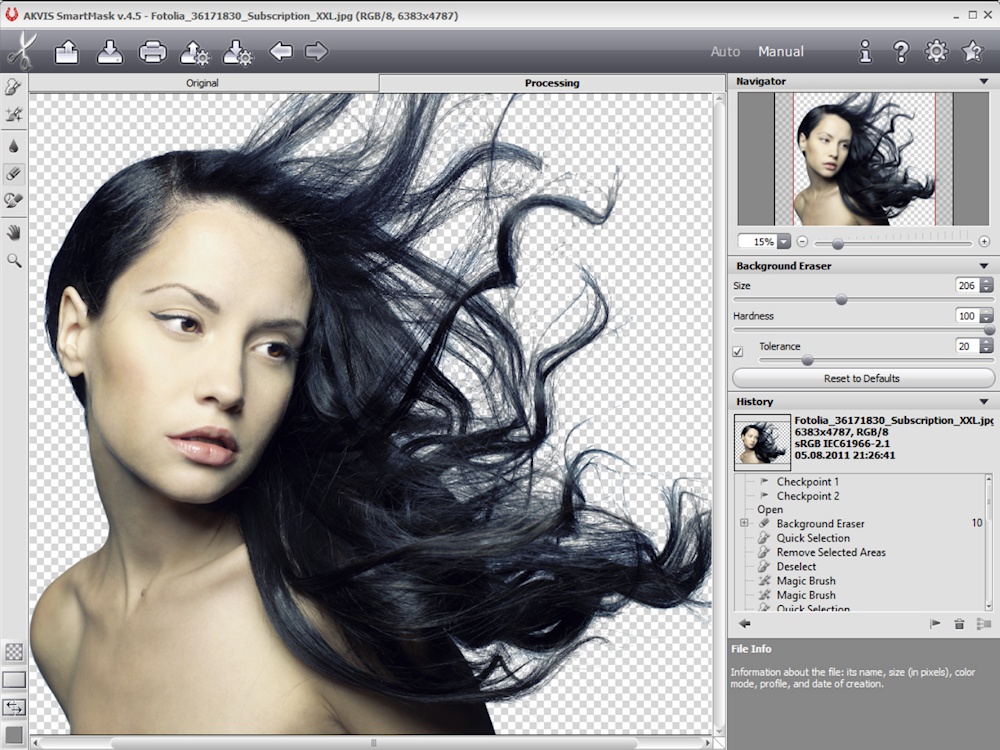The width and height of the screenshot is (1000, 750).
Task: Click the Size slider handle
Action: coord(841,298)
